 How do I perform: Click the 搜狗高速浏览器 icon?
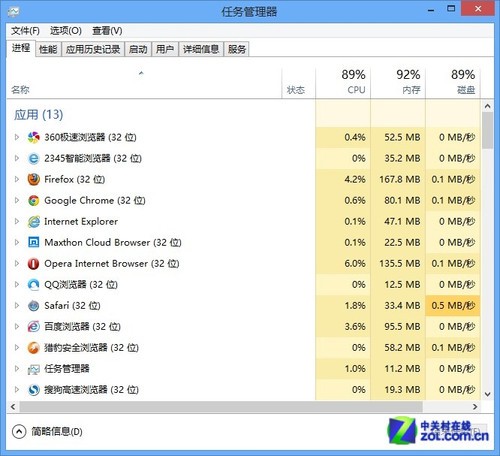coord(33,390)
